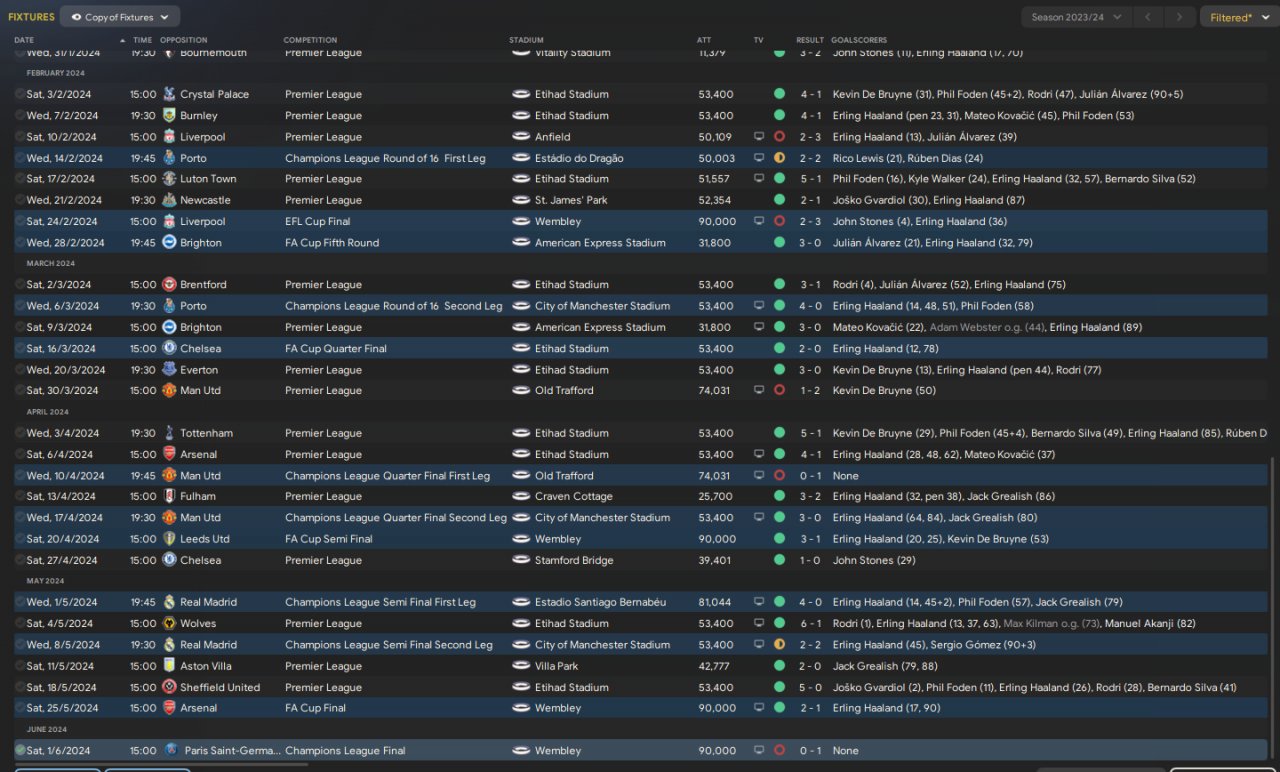The width and height of the screenshot is (1280, 772).
Task: Open the Wolves opposition link
Action: pyautogui.click(x=198, y=623)
